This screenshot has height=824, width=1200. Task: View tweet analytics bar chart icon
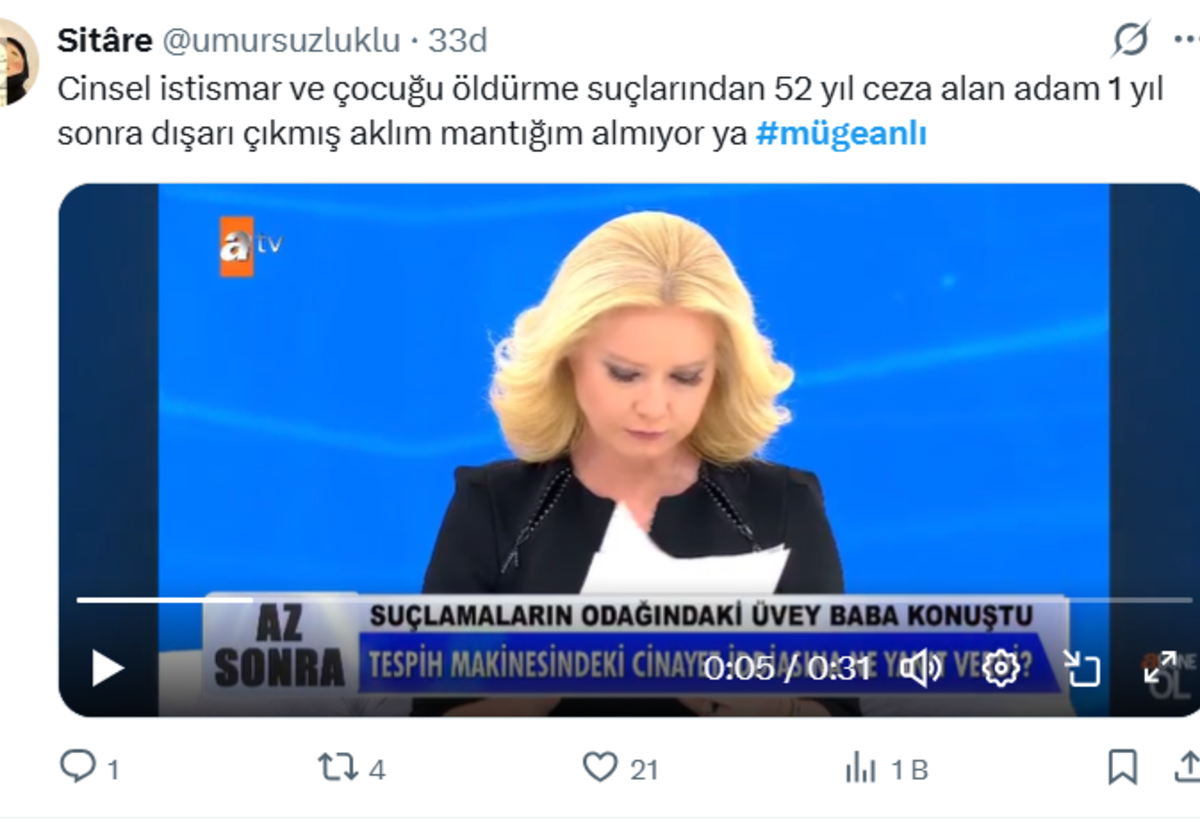pyautogui.click(x=860, y=768)
